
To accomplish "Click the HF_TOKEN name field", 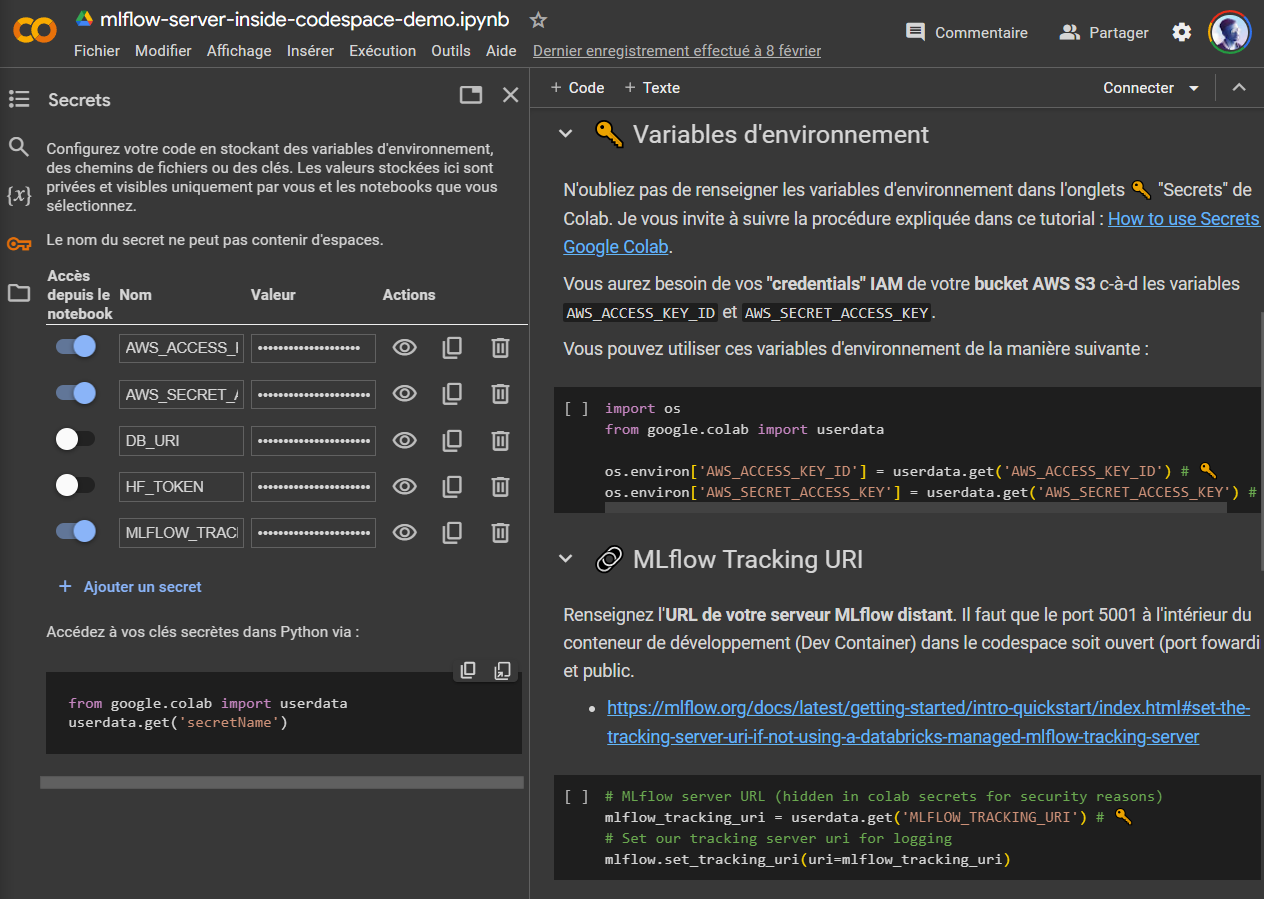I will (x=181, y=486).
